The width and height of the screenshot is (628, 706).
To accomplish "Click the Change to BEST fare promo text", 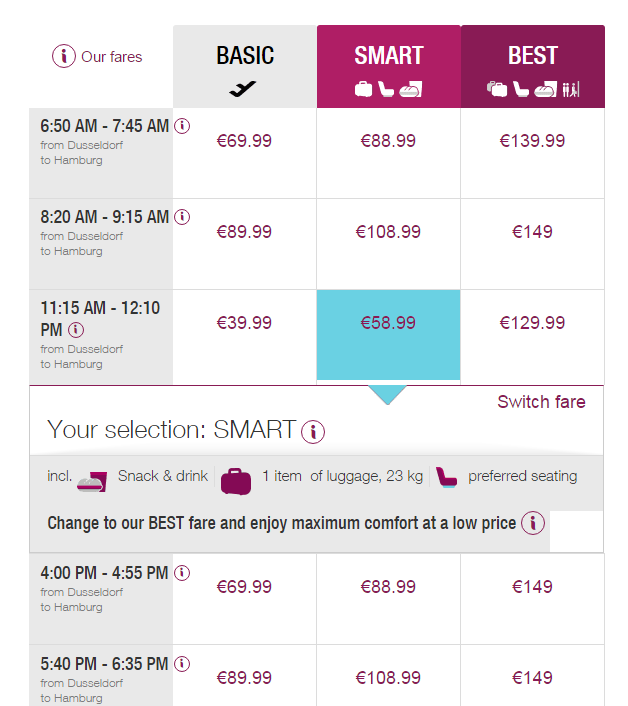I will pyautogui.click(x=282, y=523).
